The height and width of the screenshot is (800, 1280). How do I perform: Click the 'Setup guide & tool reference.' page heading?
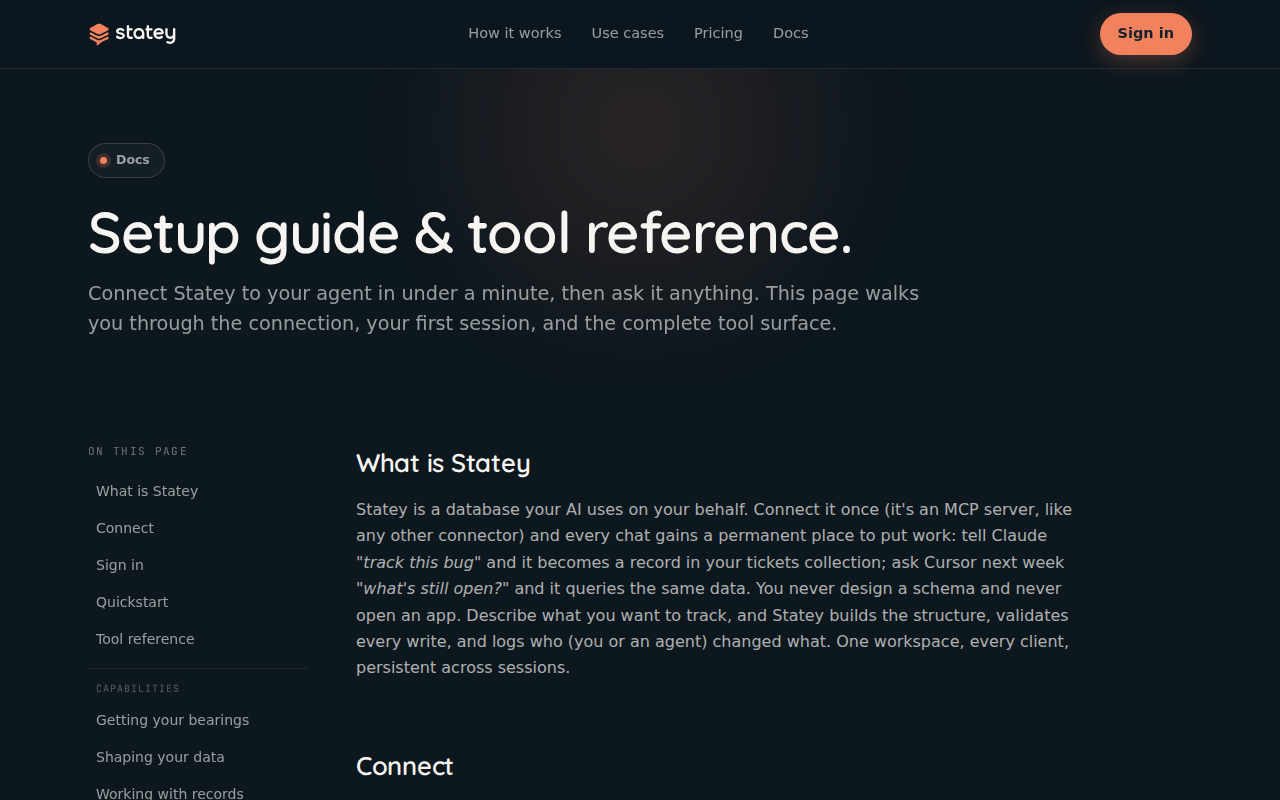coord(470,233)
